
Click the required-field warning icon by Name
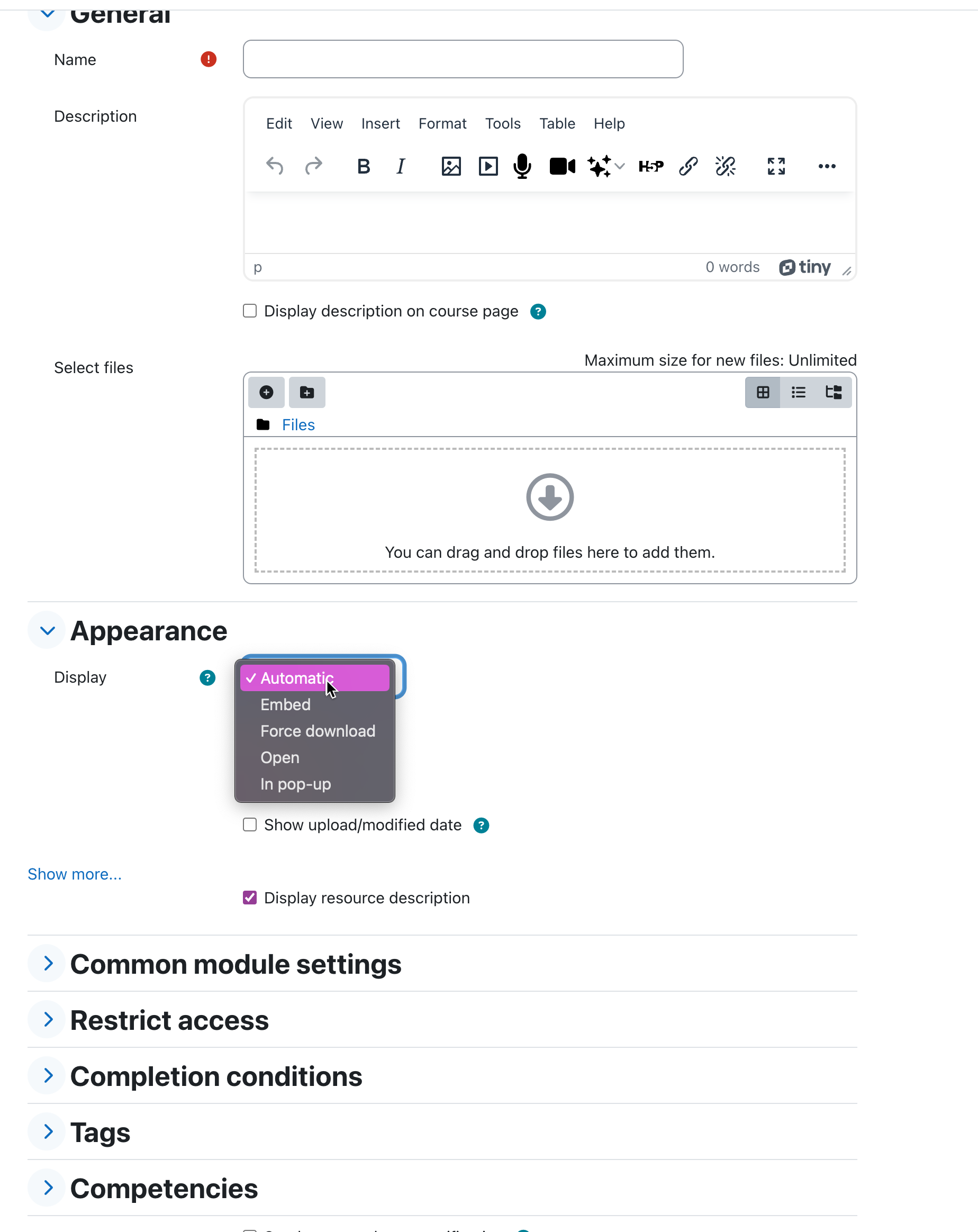(x=209, y=59)
